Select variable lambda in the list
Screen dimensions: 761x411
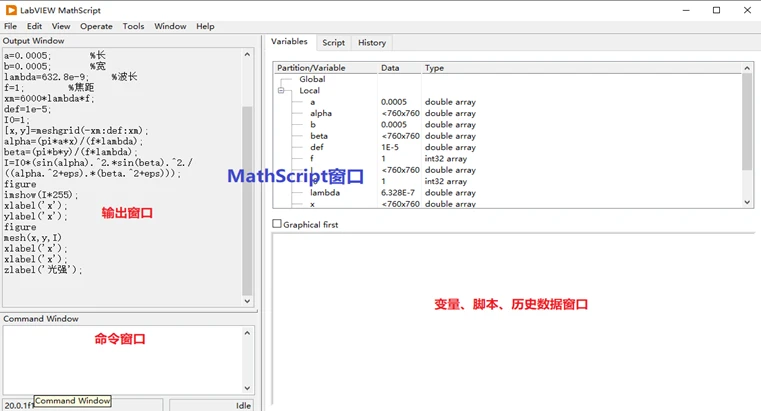[325, 193]
